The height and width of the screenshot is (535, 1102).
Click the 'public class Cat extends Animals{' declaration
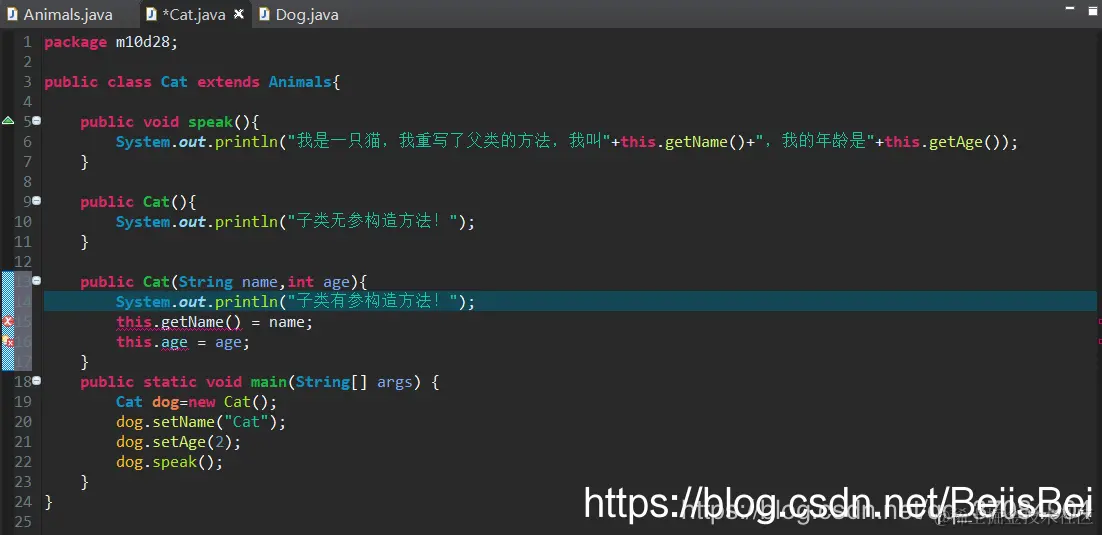192,82
